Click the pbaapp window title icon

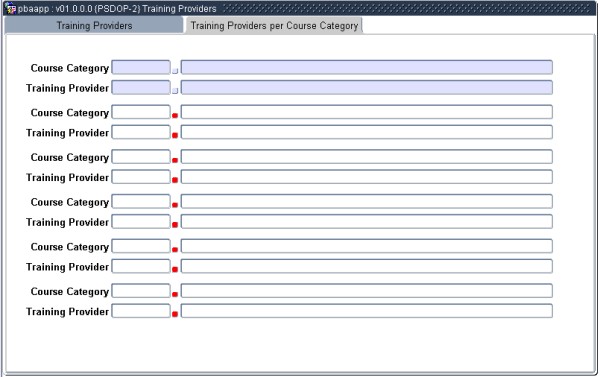(x=11, y=8)
